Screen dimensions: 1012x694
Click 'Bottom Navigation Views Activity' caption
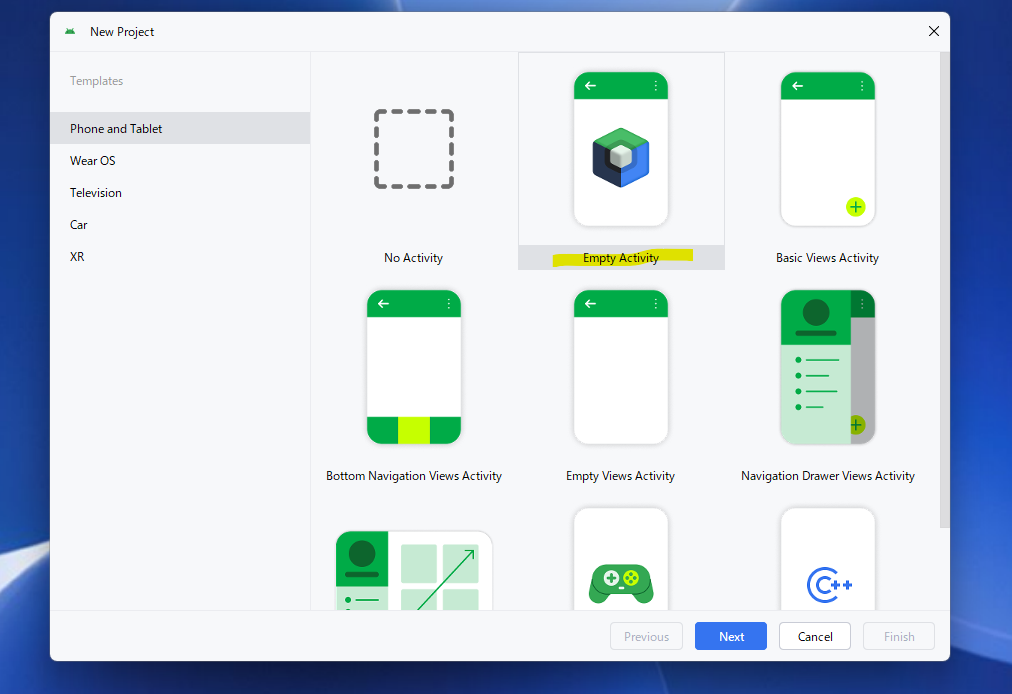414,476
